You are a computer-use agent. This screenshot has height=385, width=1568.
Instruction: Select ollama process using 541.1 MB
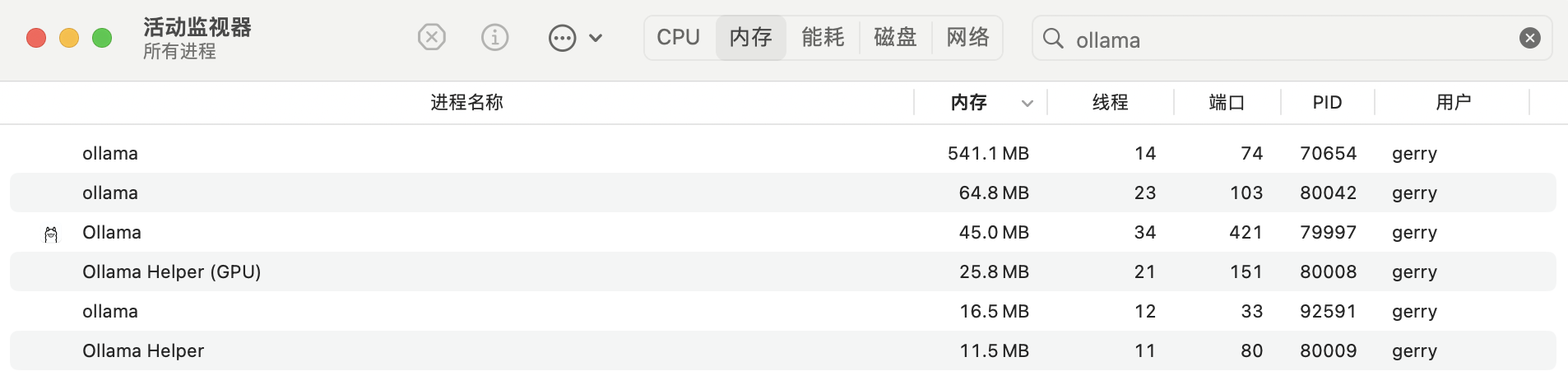(x=783, y=153)
